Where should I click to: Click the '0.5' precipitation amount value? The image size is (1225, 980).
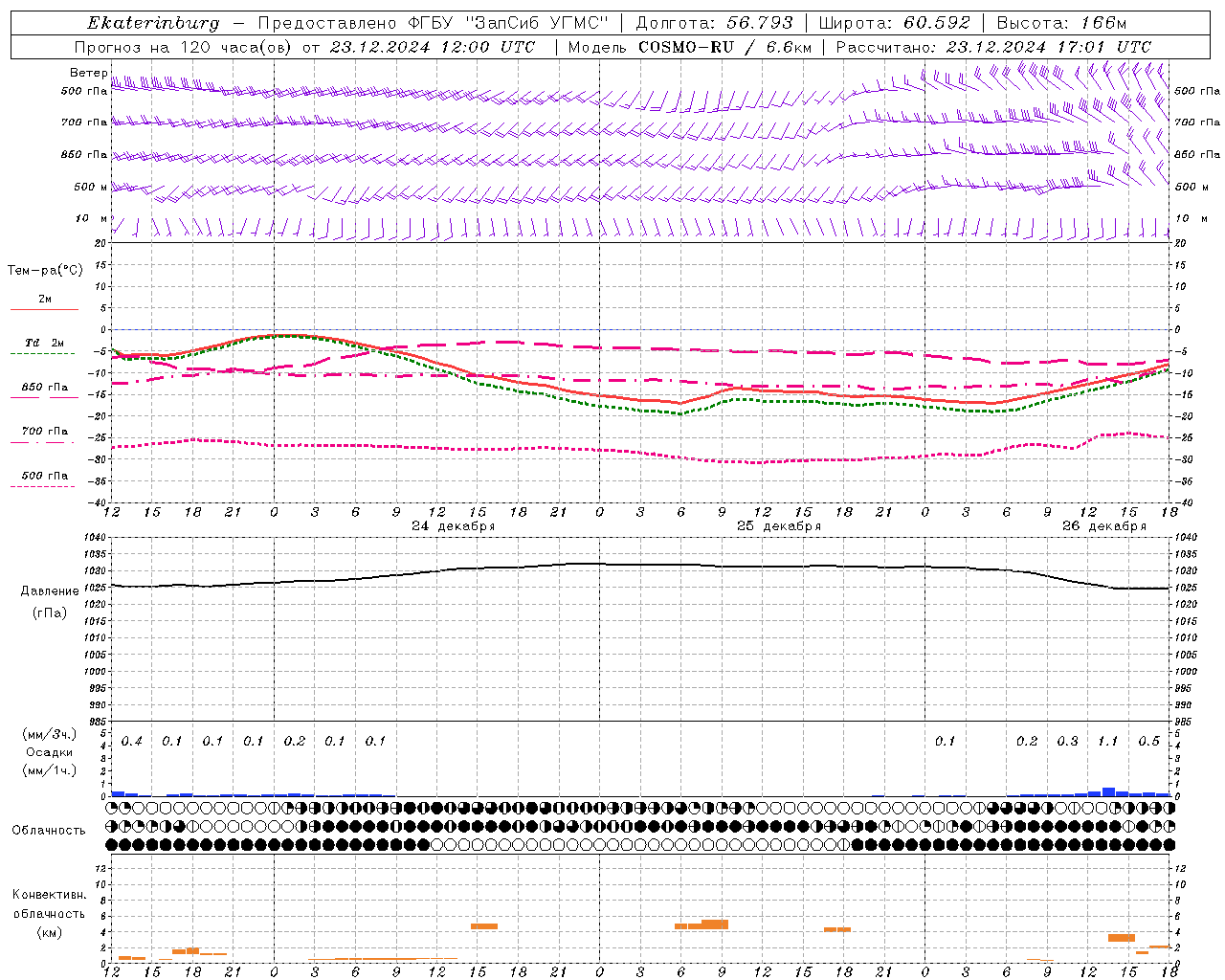1148,742
